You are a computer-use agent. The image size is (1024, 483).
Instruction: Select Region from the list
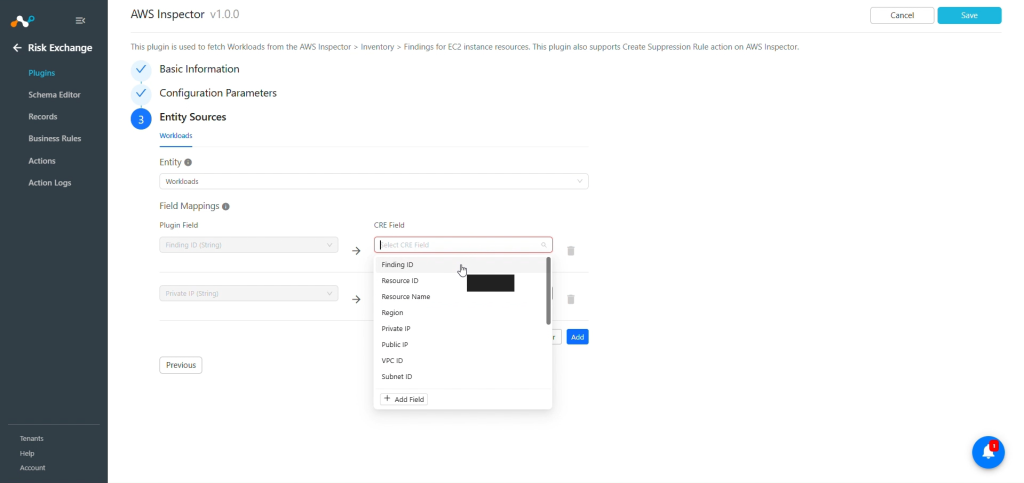460,313
